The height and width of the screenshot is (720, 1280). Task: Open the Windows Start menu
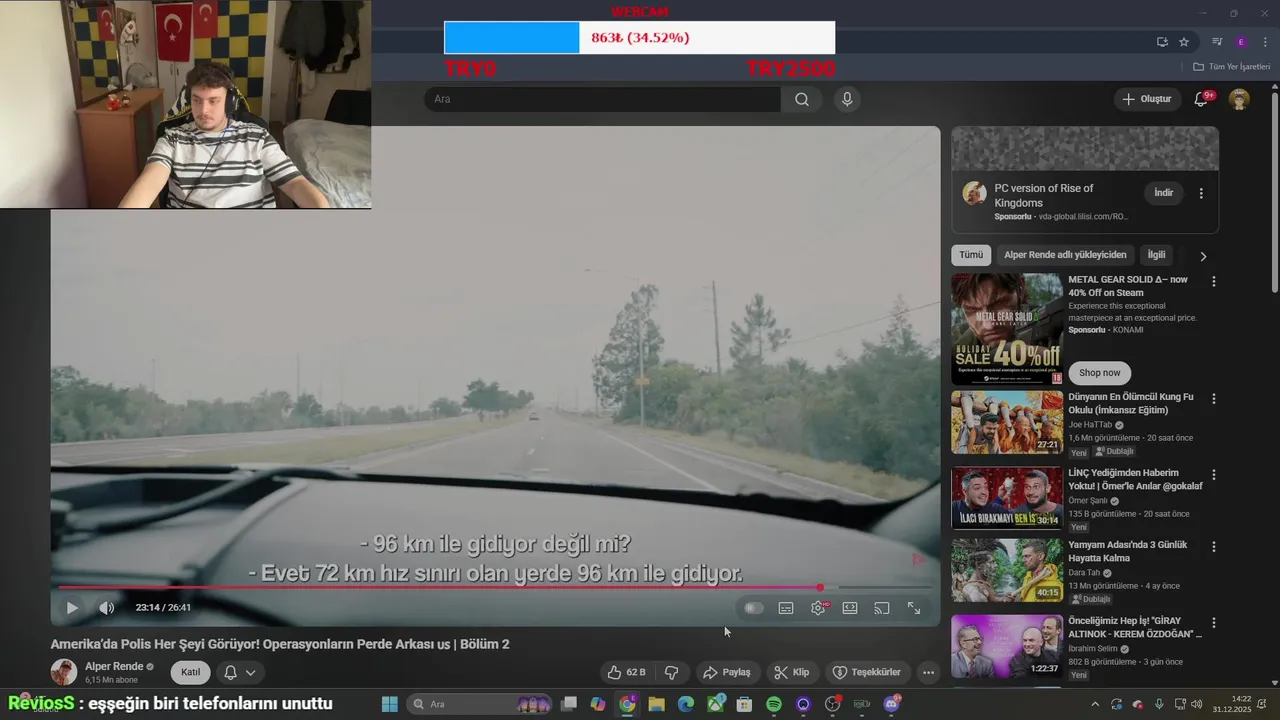pos(390,704)
